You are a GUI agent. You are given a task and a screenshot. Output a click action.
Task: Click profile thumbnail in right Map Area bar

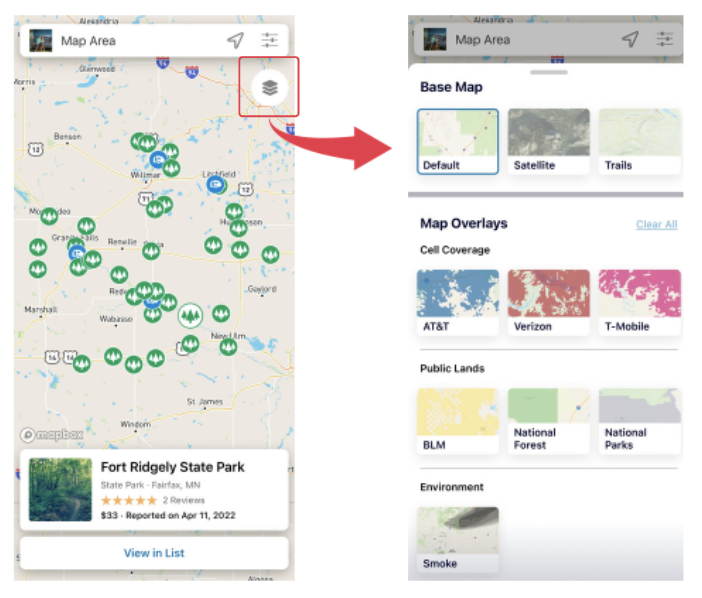[435, 39]
